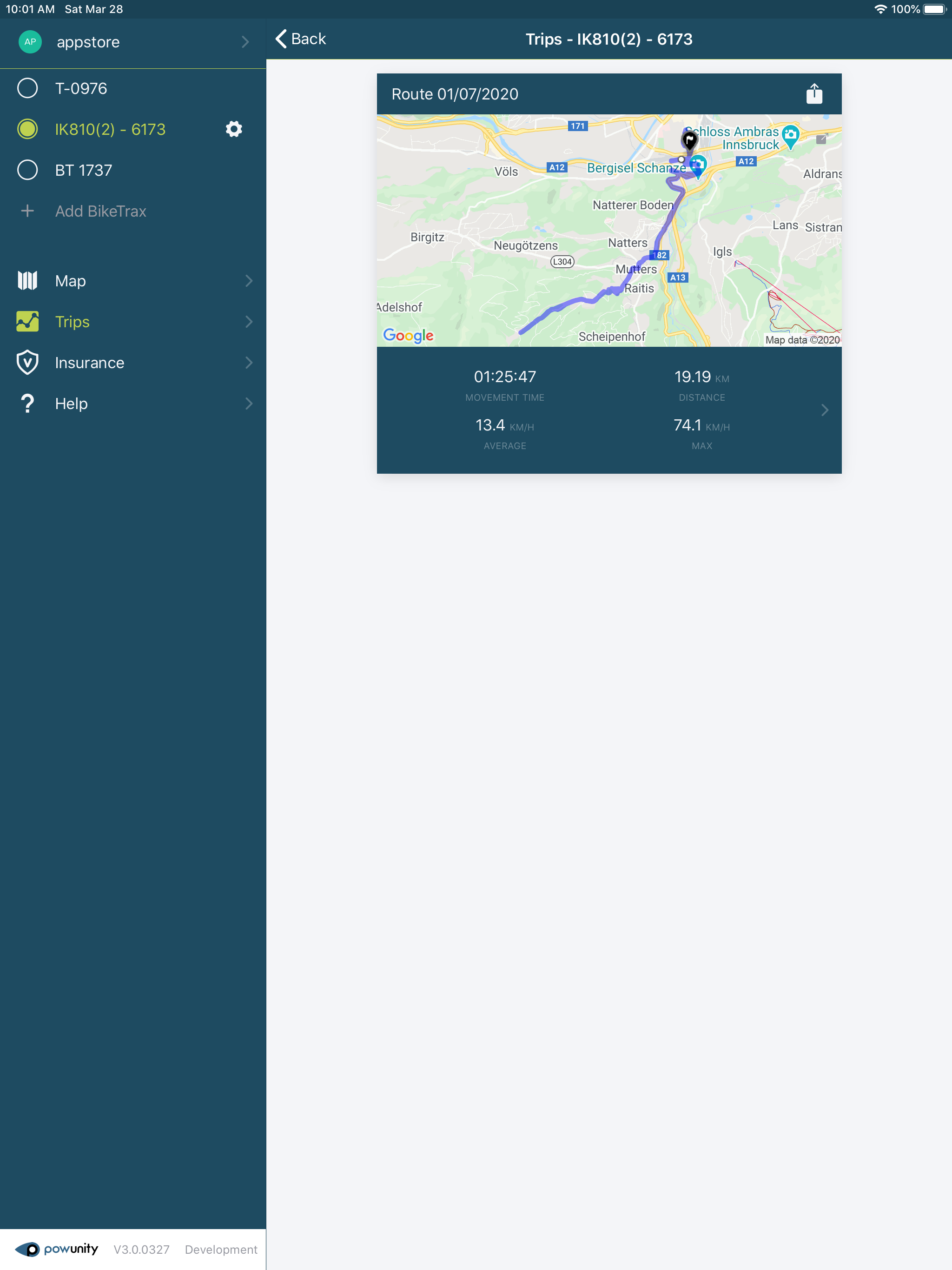Viewport: 952px width, 1270px height.
Task: Tap the AP avatar icon
Action: (x=30, y=42)
